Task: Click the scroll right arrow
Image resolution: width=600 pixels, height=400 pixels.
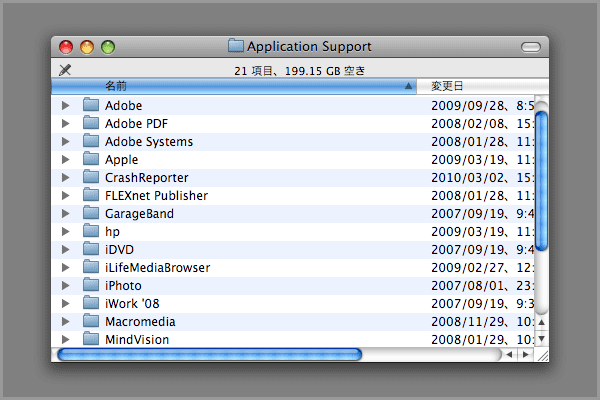Action: (x=526, y=354)
